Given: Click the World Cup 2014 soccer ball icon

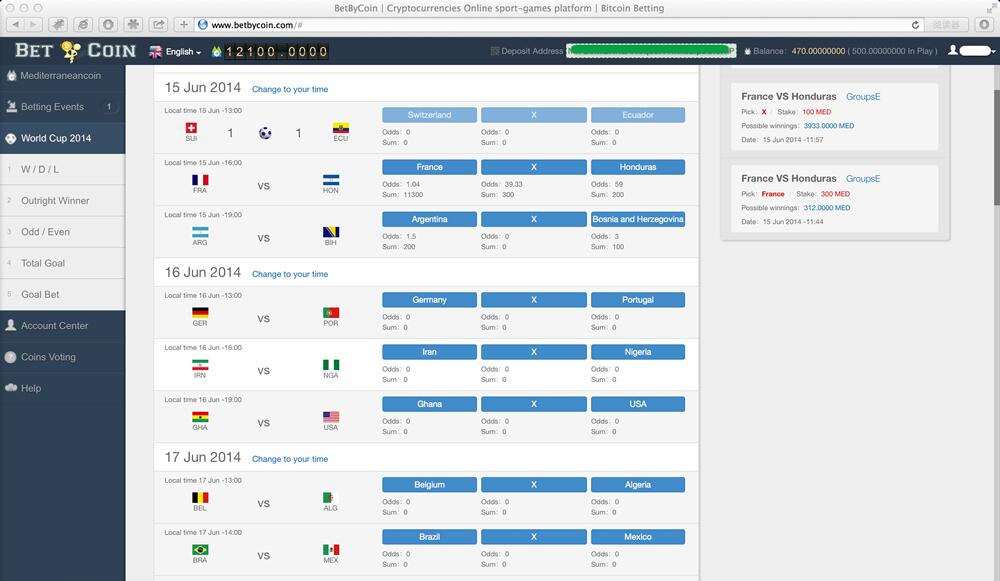Looking at the screenshot, I should click(x=11, y=138).
